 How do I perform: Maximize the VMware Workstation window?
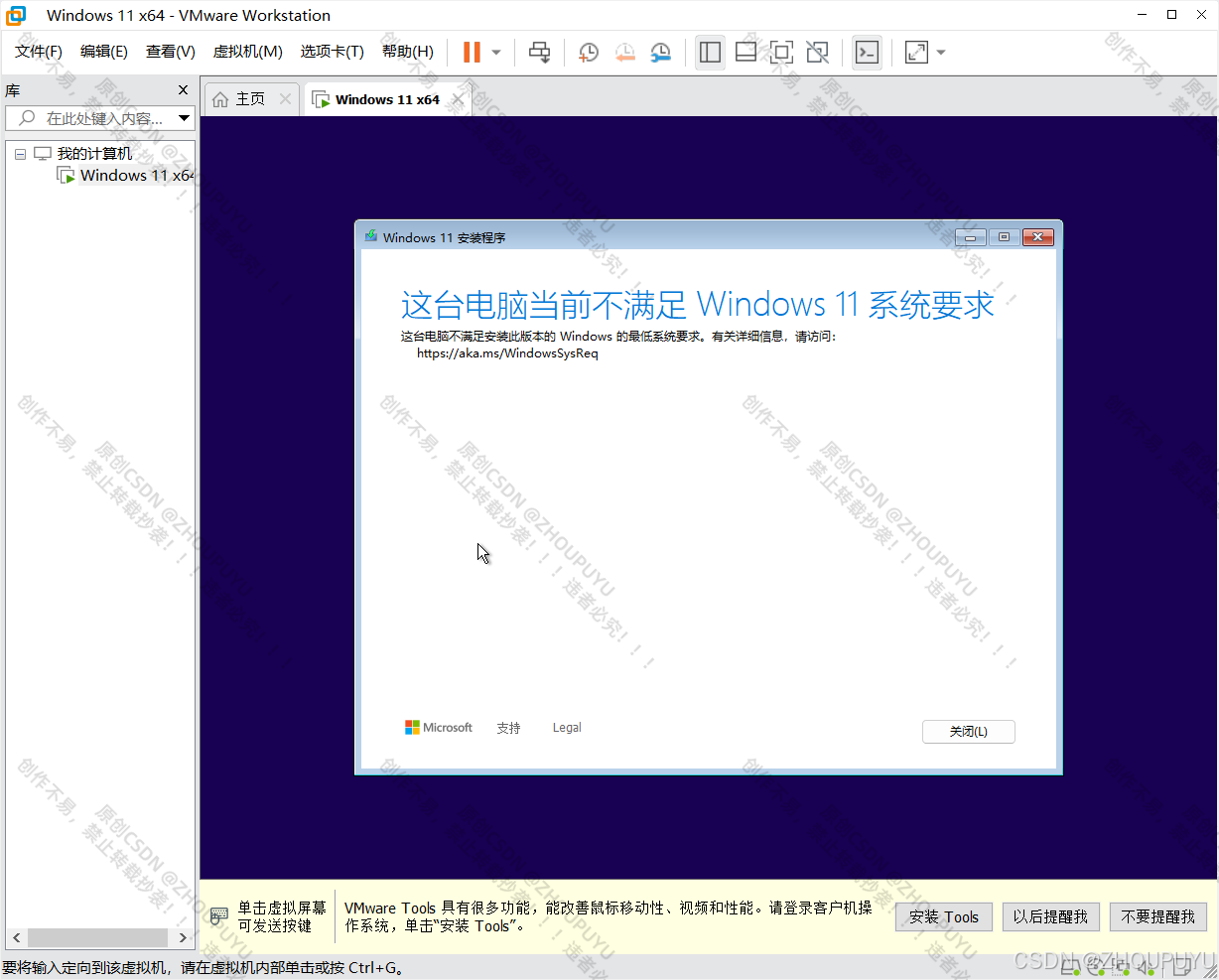pos(1172,15)
